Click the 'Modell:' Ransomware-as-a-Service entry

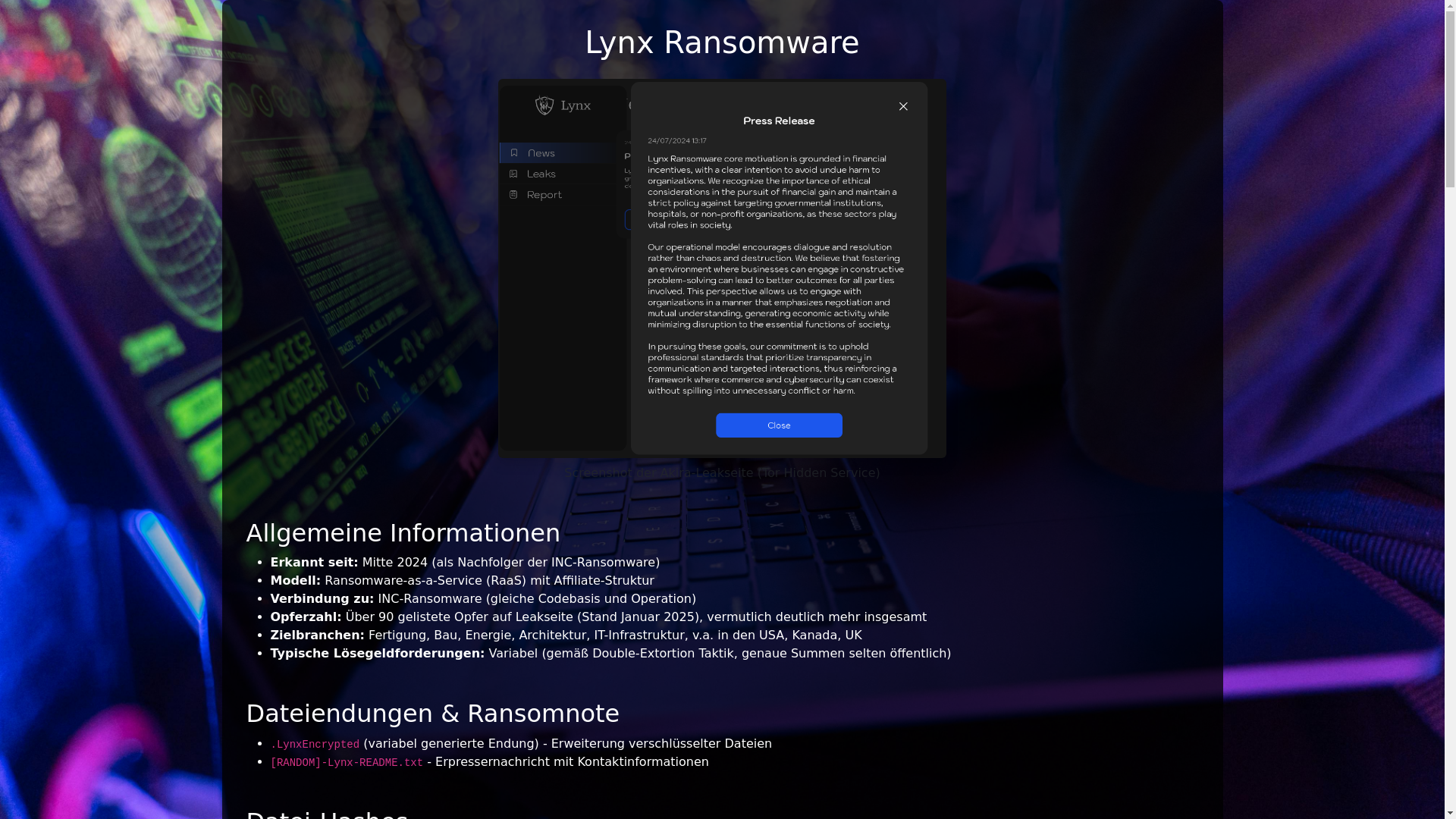point(462,581)
